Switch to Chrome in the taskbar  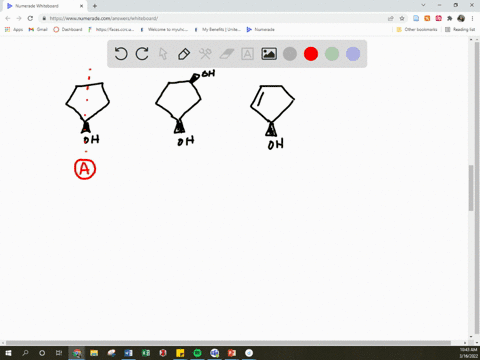(77, 353)
